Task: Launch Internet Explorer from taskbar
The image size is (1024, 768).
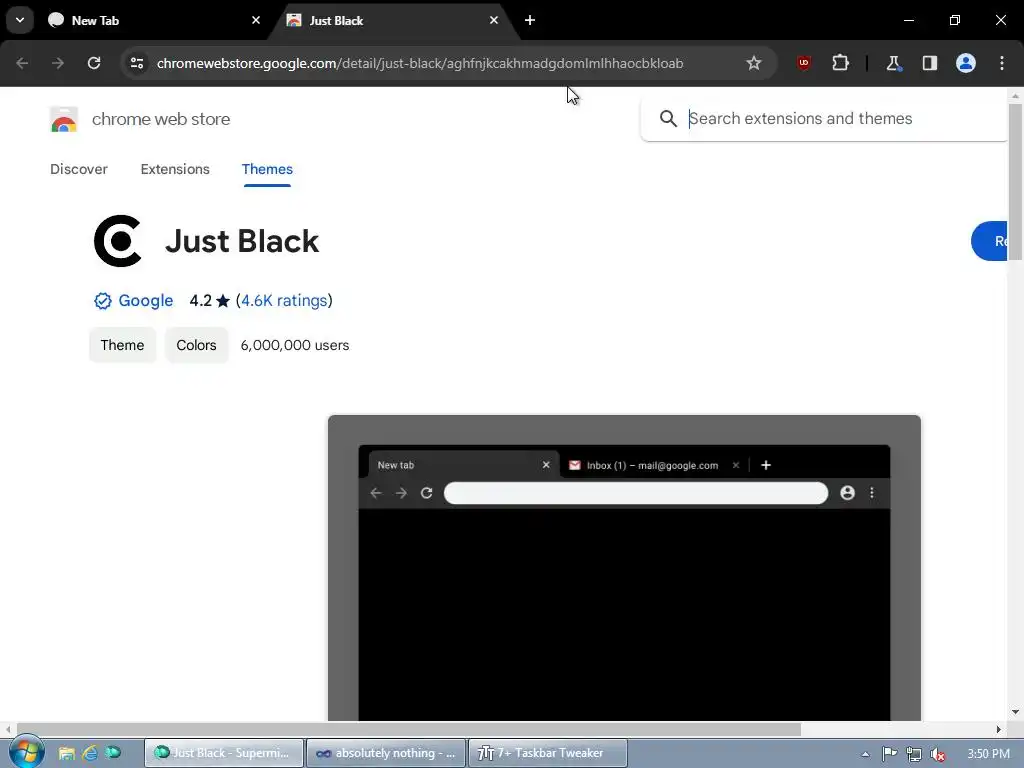Action: coord(89,753)
